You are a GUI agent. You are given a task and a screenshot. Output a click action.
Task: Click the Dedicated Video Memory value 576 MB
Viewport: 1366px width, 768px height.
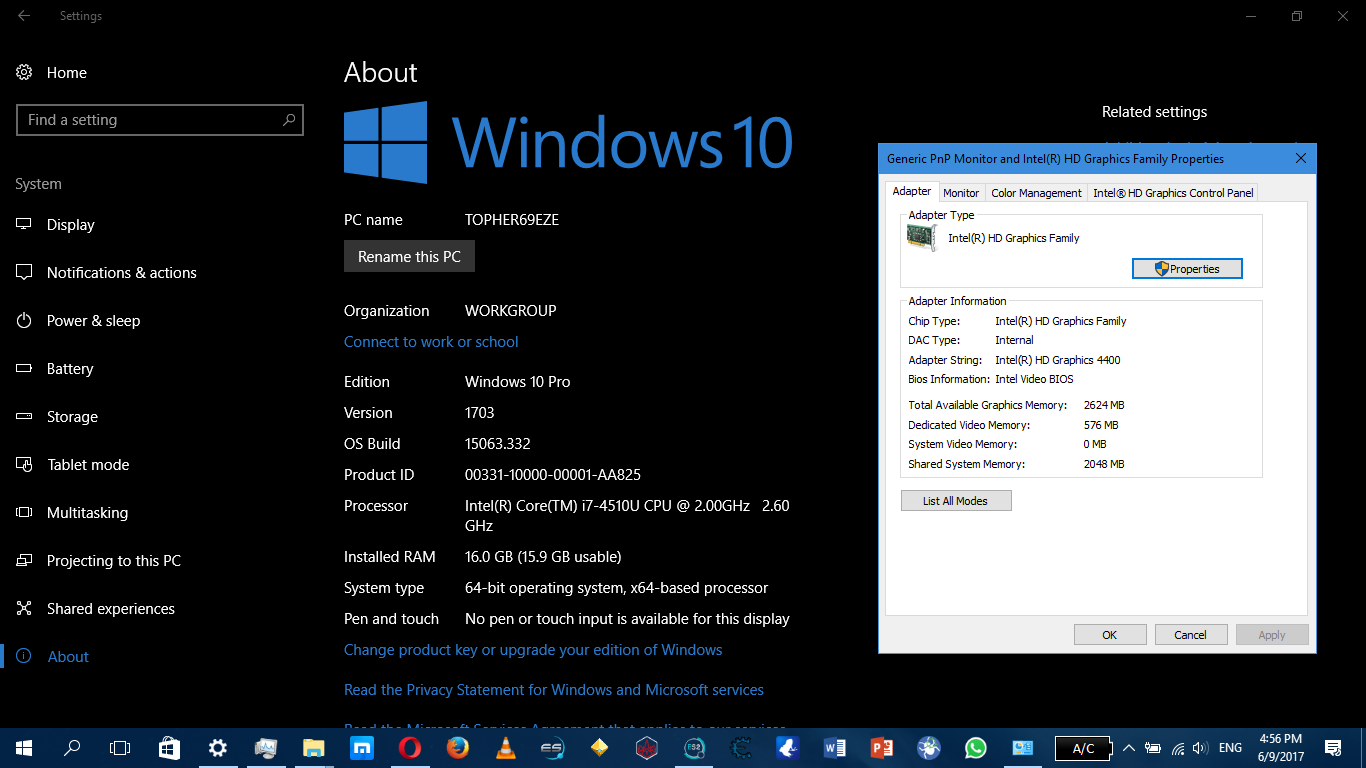[1101, 425]
